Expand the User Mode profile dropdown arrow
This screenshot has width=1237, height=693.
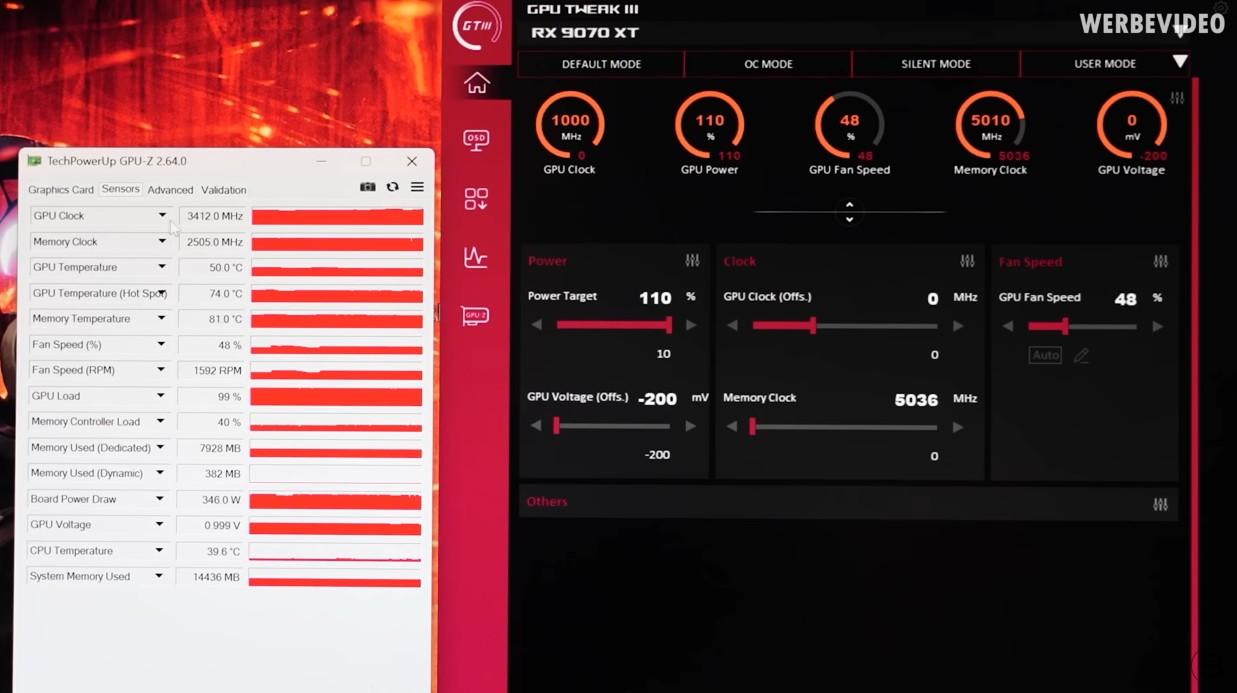point(1180,62)
